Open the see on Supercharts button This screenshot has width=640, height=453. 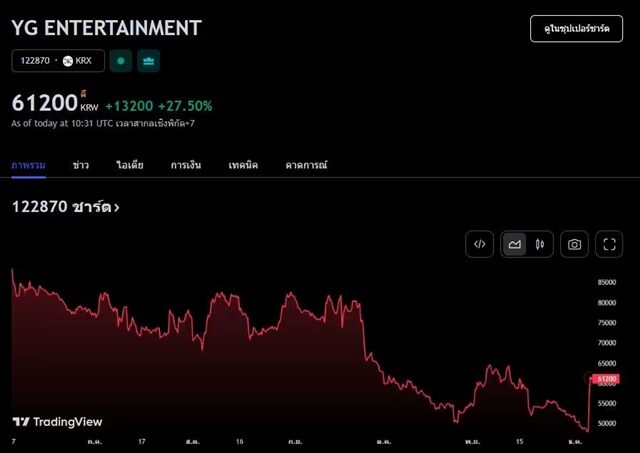[576, 29]
